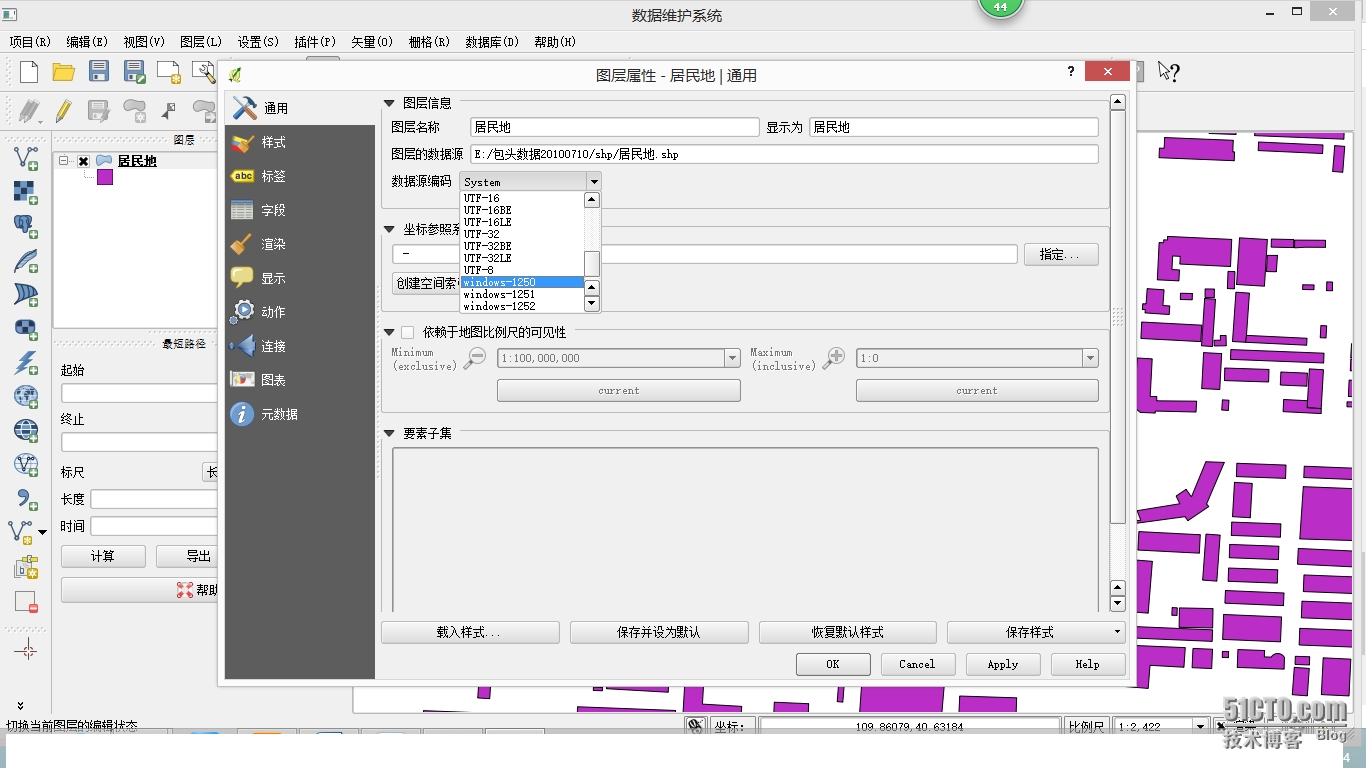Click the 图层名称 input field
Image resolution: width=1366 pixels, height=768 pixels.
pos(615,127)
